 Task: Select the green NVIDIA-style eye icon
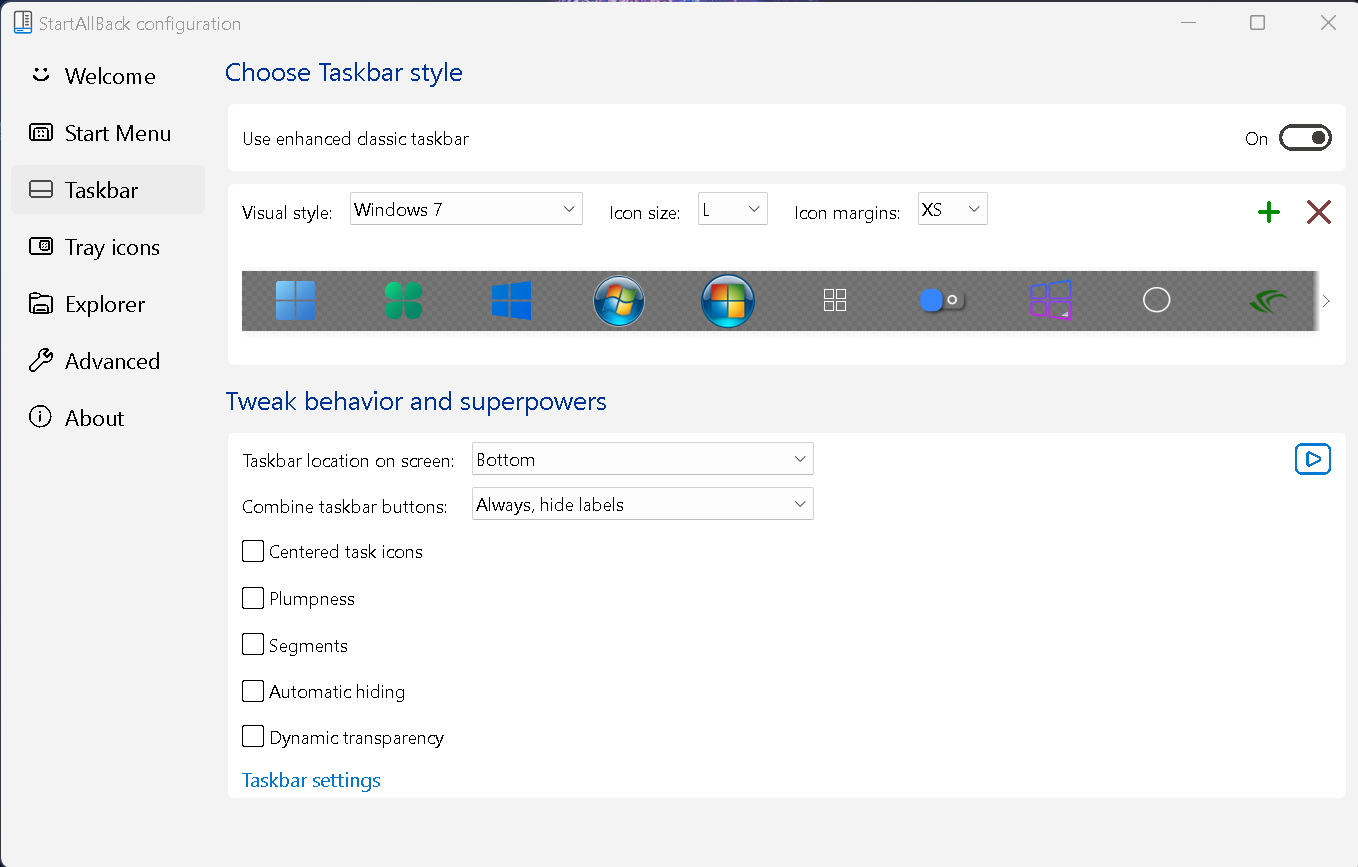pos(1269,300)
